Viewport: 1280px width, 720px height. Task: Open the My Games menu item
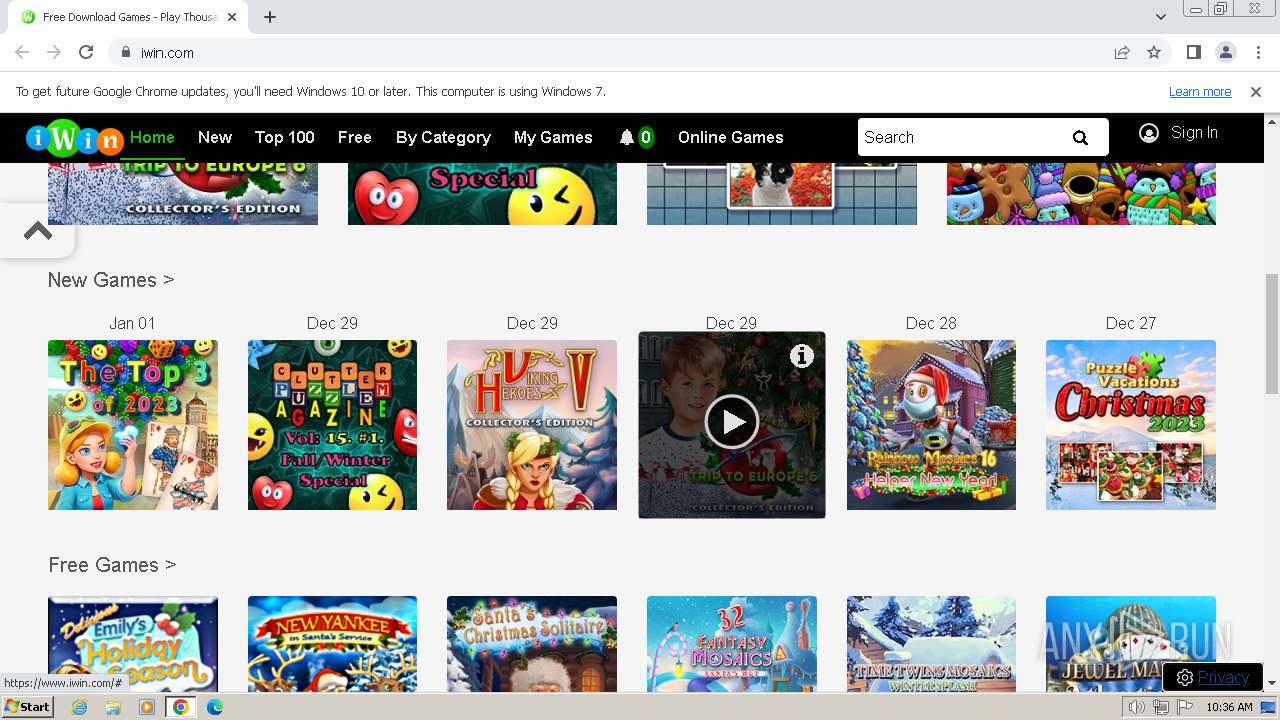tap(553, 137)
